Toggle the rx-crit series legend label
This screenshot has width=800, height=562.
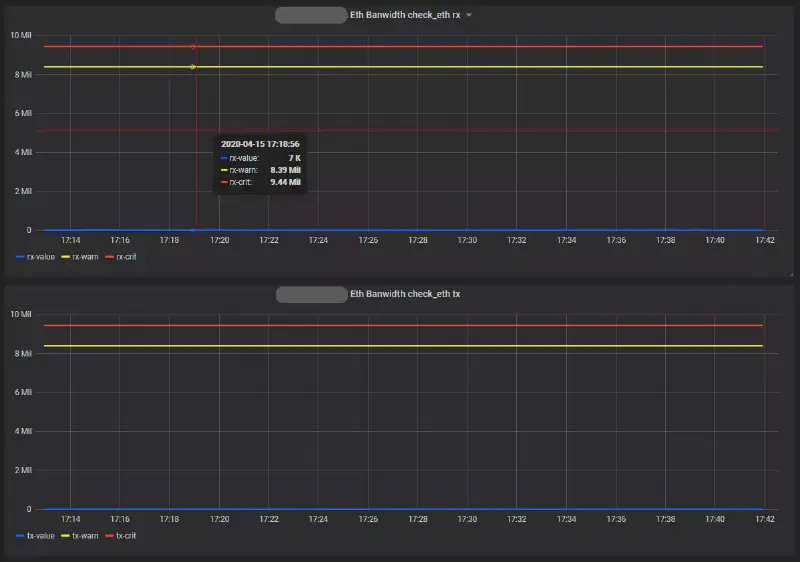(x=127, y=257)
